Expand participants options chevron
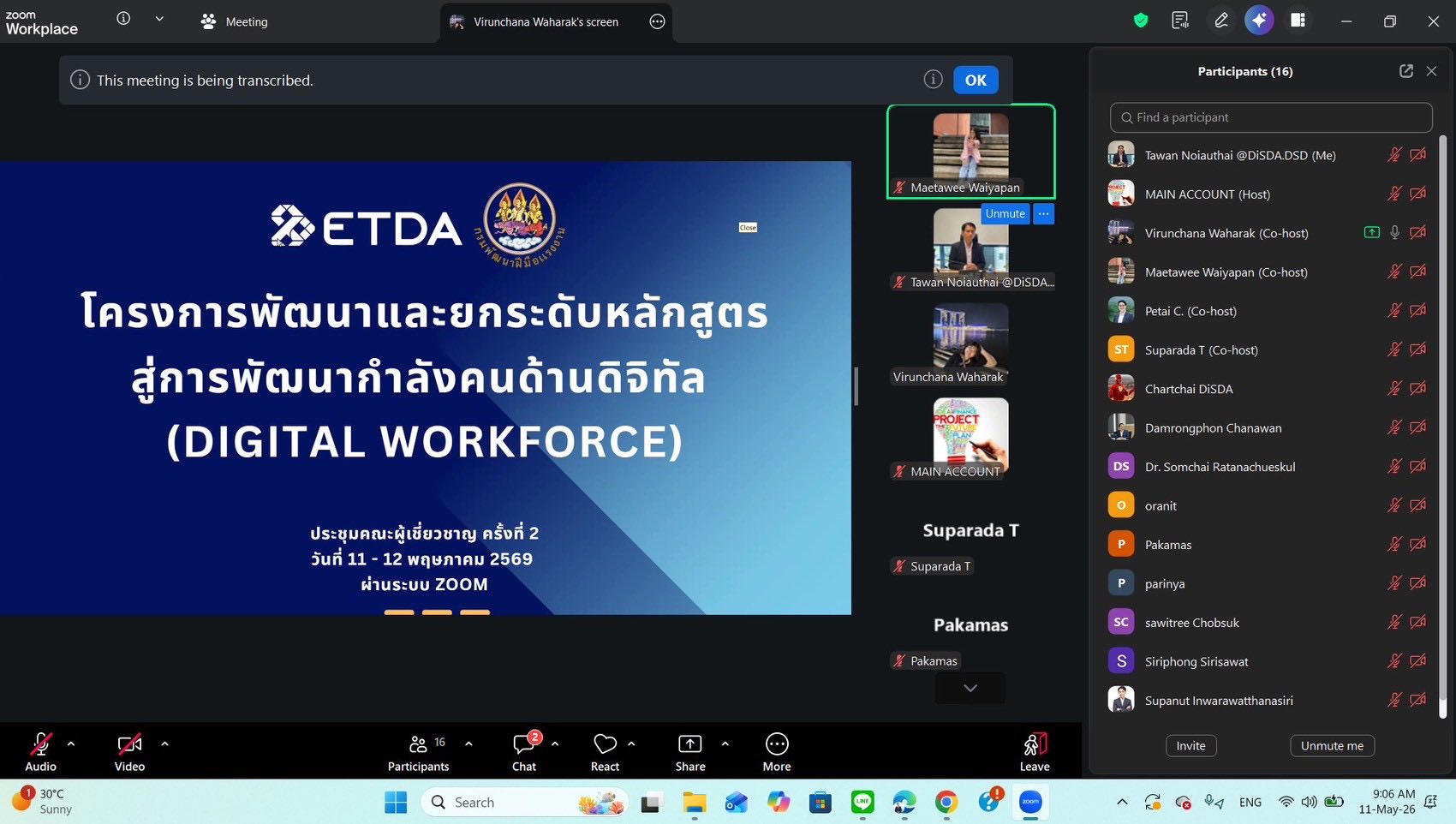 point(468,744)
